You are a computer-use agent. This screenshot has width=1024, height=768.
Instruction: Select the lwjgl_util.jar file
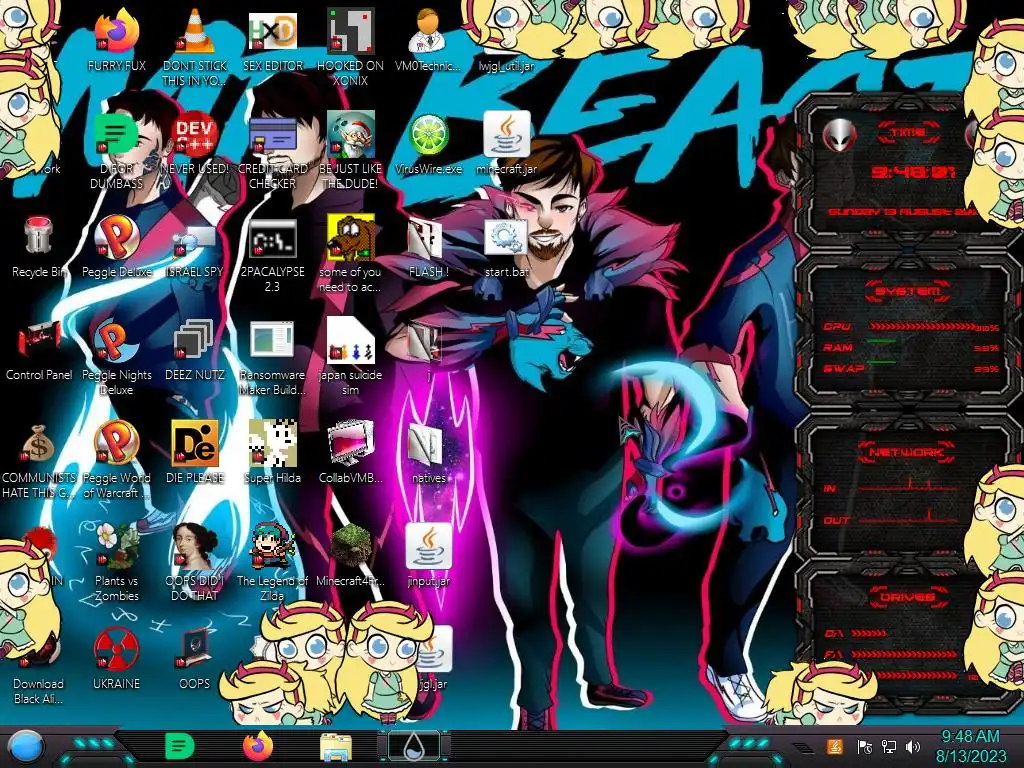tap(506, 66)
